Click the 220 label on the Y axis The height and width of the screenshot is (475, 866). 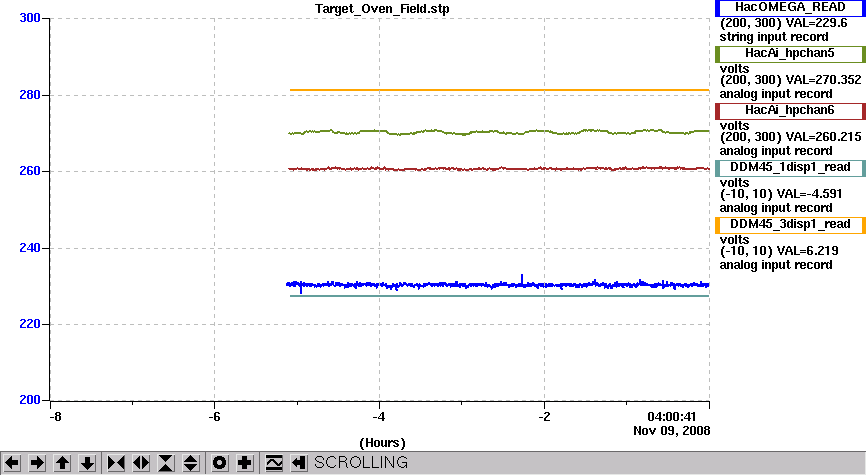30,324
